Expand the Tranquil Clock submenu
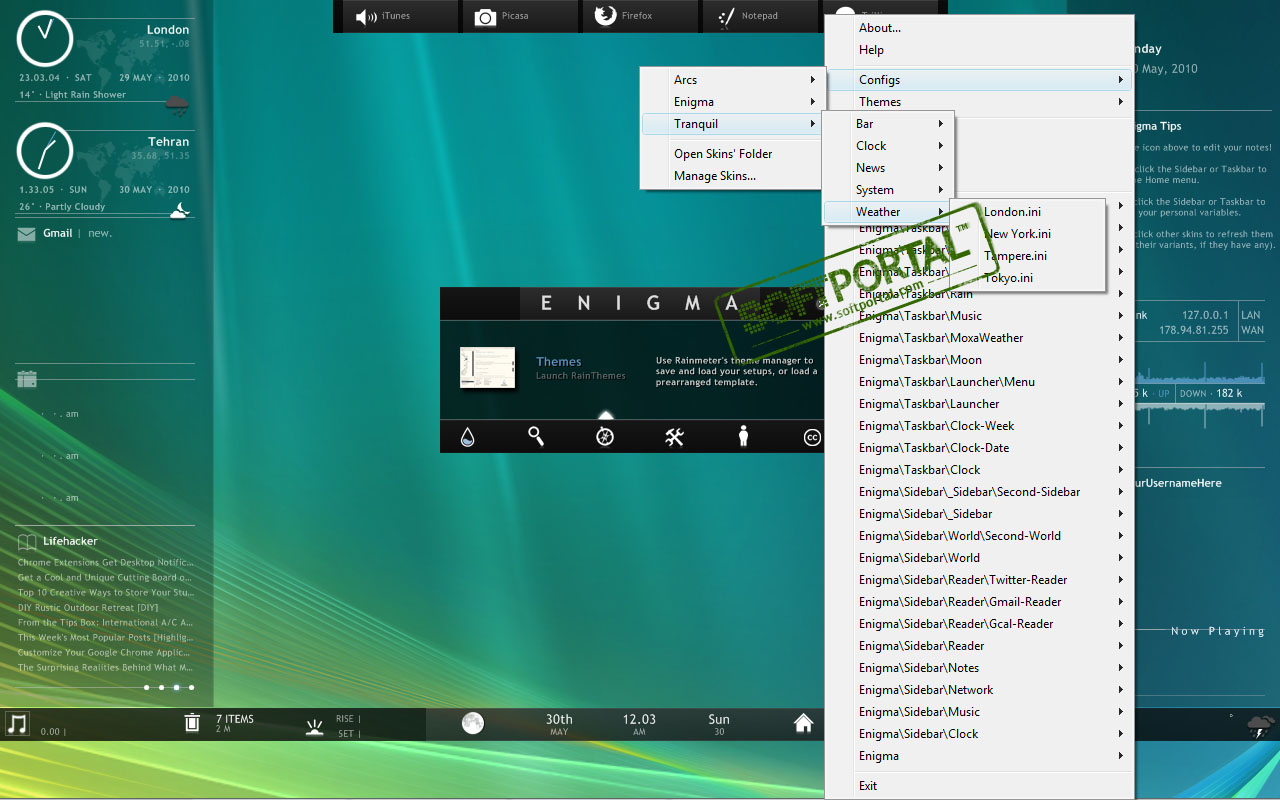This screenshot has height=800, width=1280. (x=888, y=146)
